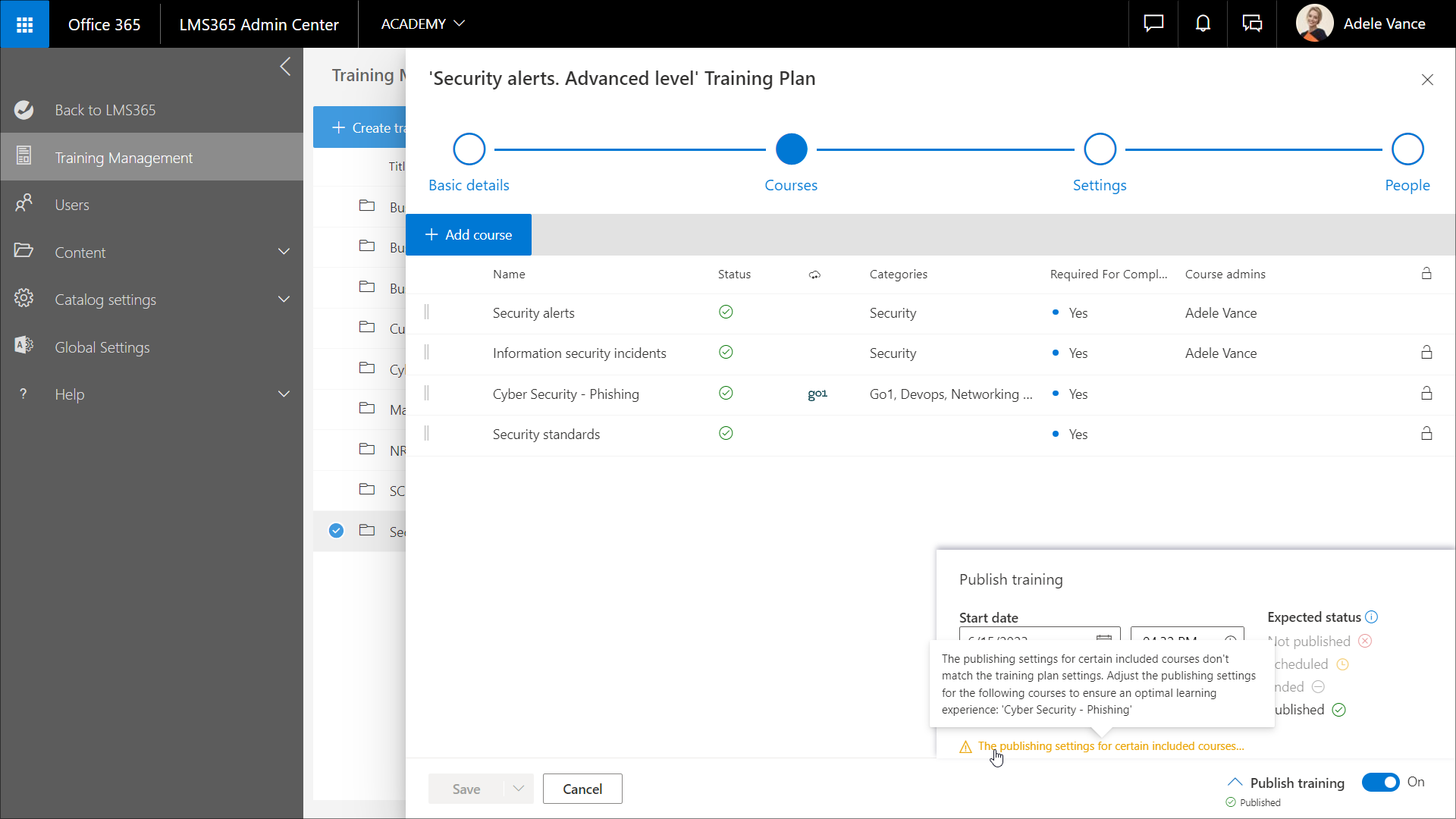Click the lock icon on Information security incidents row
The height and width of the screenshot is (819, 1456).
pyautogui.click(x=1426, y=353)
